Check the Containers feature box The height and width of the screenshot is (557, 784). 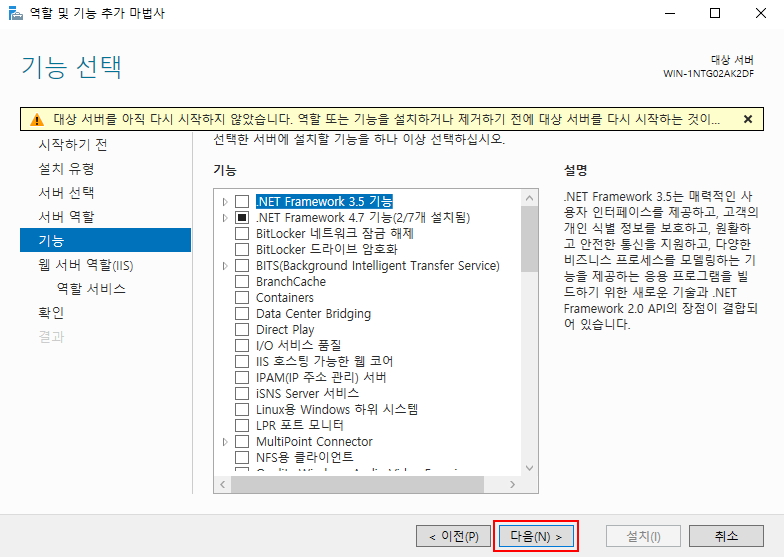[x=242, y=297]
